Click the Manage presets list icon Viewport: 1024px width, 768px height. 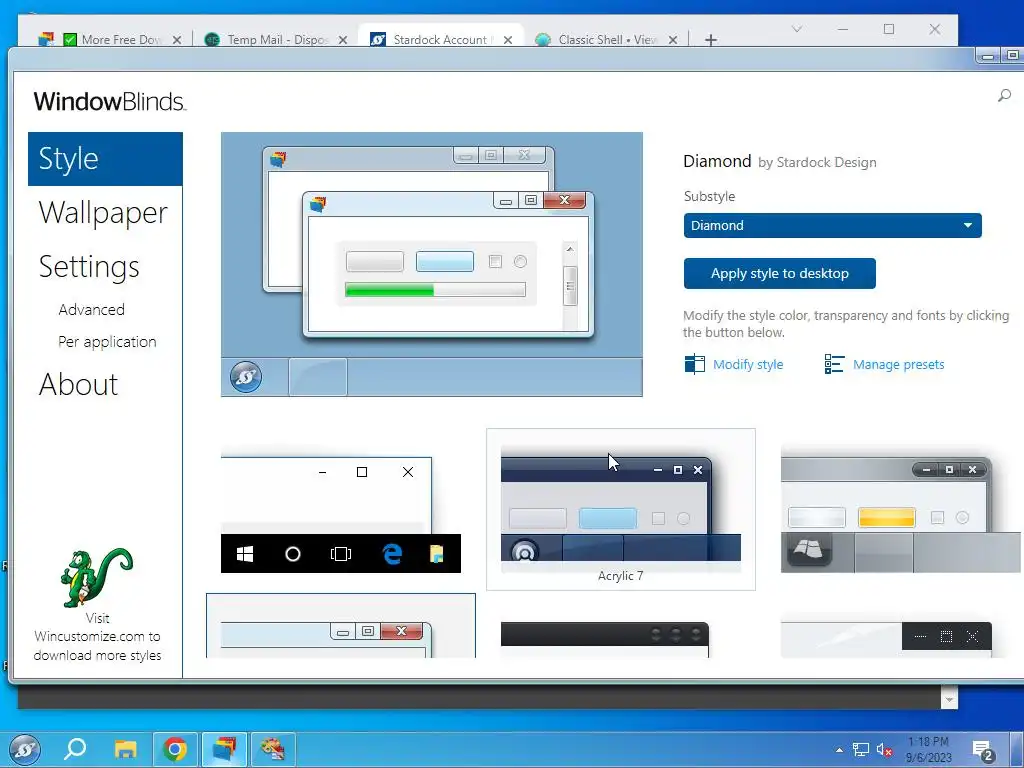click(834, 364)
